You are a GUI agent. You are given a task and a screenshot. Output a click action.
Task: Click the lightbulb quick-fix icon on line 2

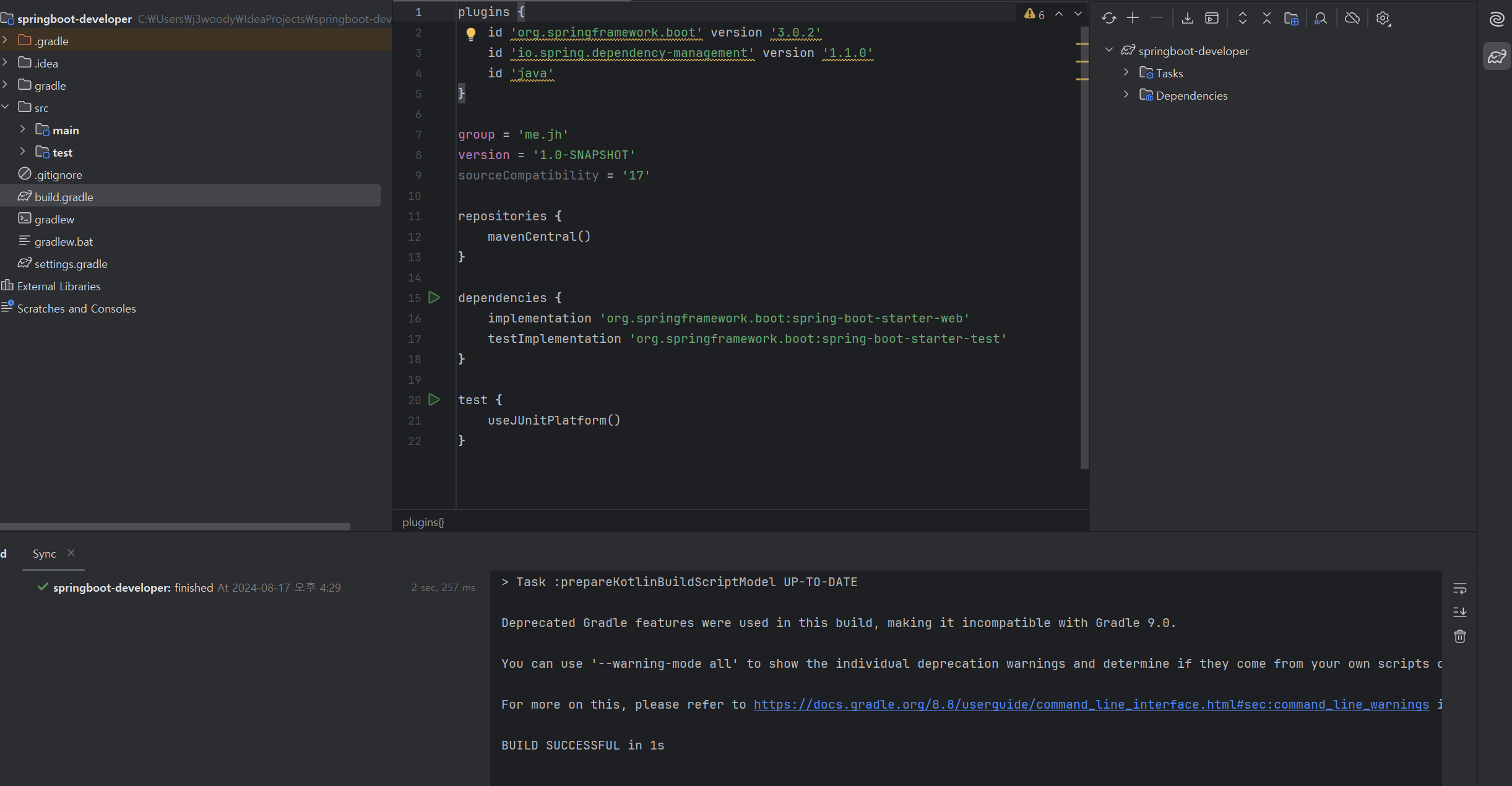point(470,33)
